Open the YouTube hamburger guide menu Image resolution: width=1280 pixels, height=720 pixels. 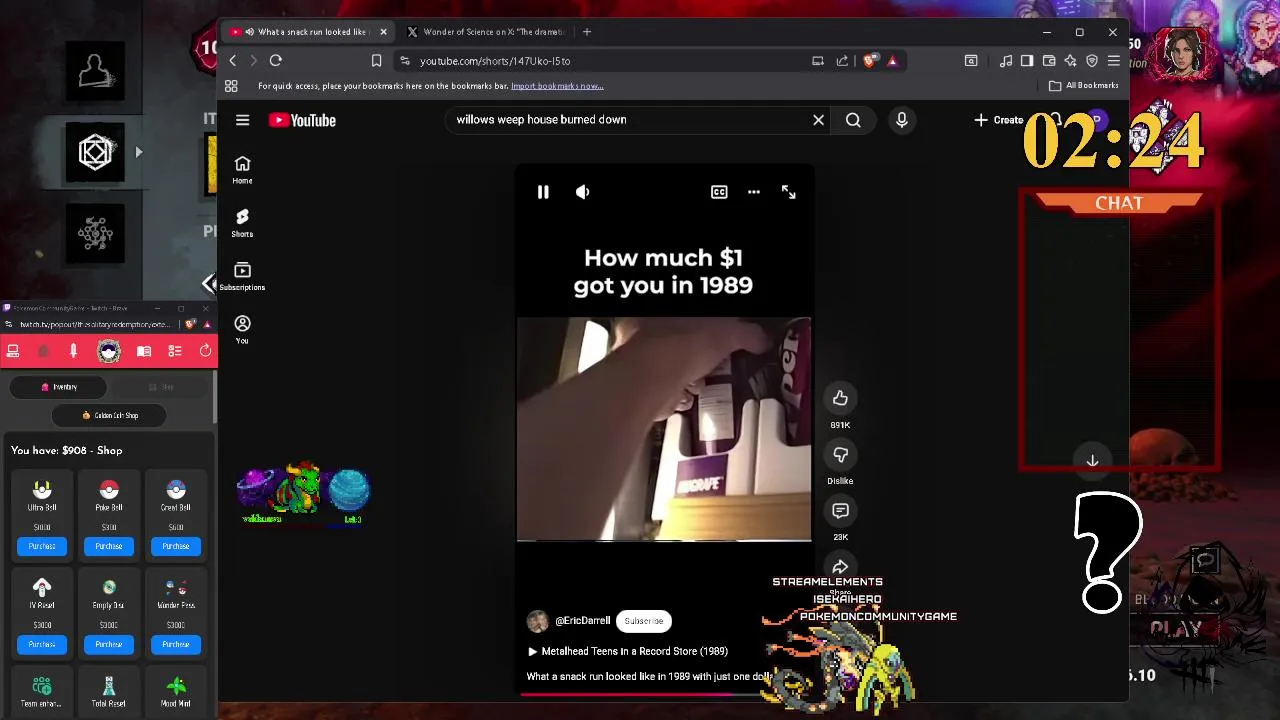tap(242, 120)
